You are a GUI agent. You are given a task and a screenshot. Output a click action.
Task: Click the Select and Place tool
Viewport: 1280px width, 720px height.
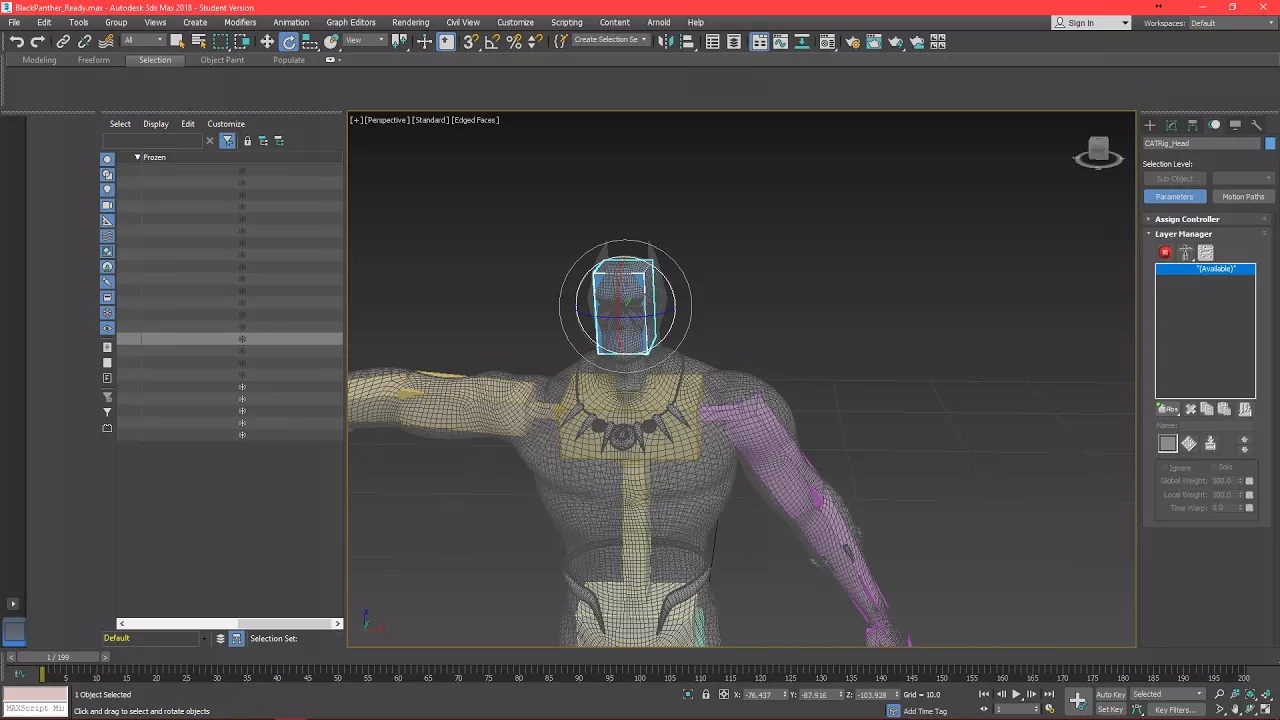tap(332, 41)
